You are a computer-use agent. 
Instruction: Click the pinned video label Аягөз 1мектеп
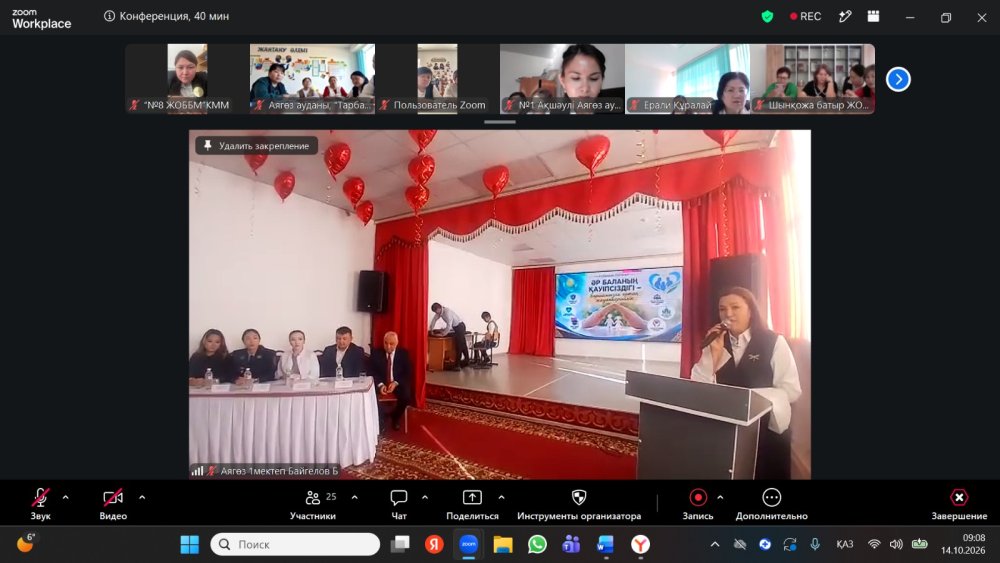pos(279,471)
